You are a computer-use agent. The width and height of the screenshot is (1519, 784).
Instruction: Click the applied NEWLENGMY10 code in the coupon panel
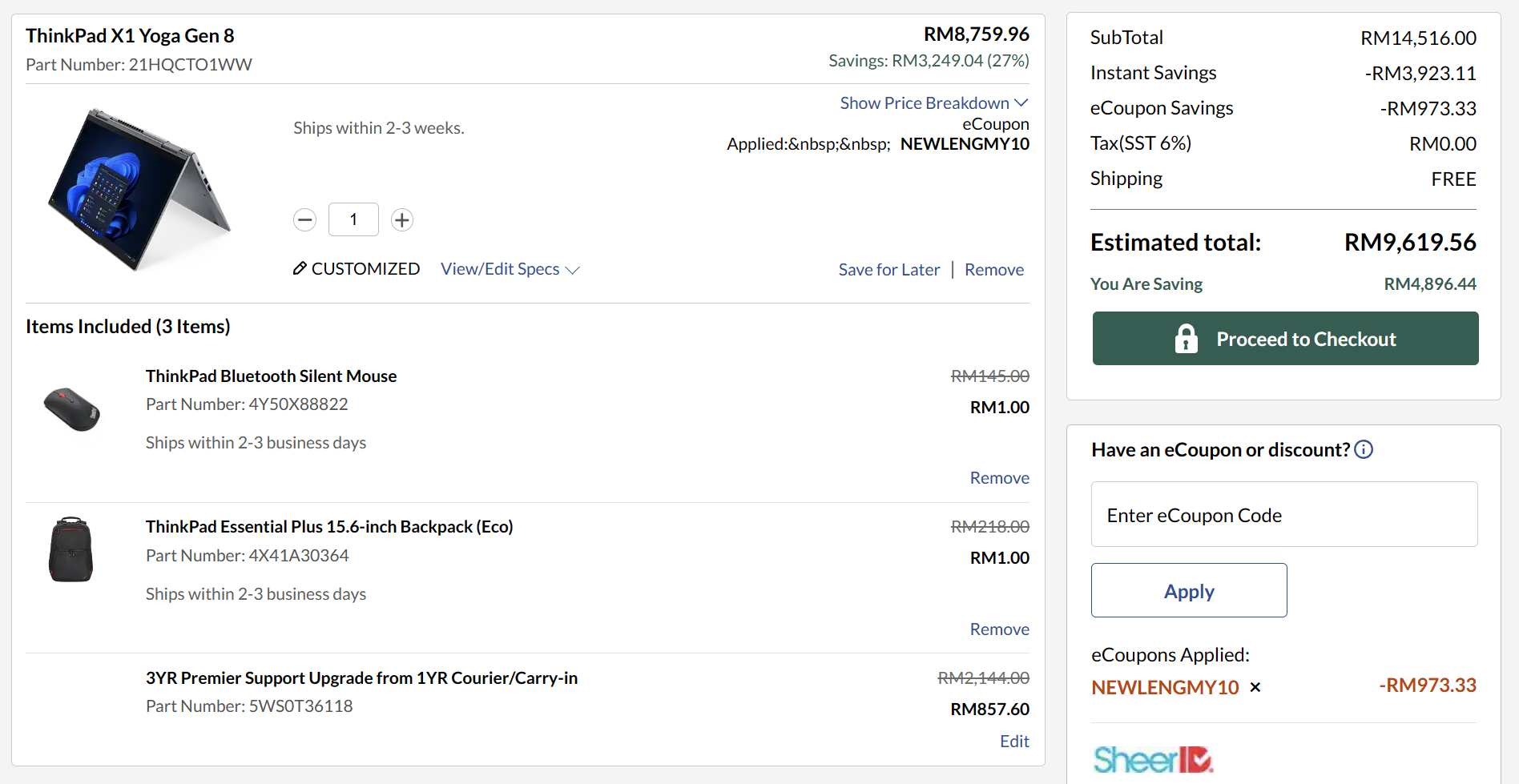(x=1165, y=687)
